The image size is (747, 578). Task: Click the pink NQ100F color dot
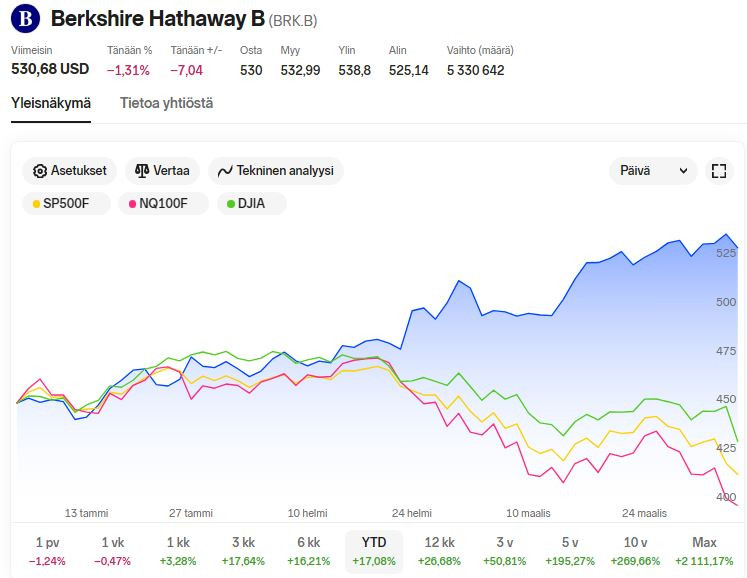click(x=132, y=204)
